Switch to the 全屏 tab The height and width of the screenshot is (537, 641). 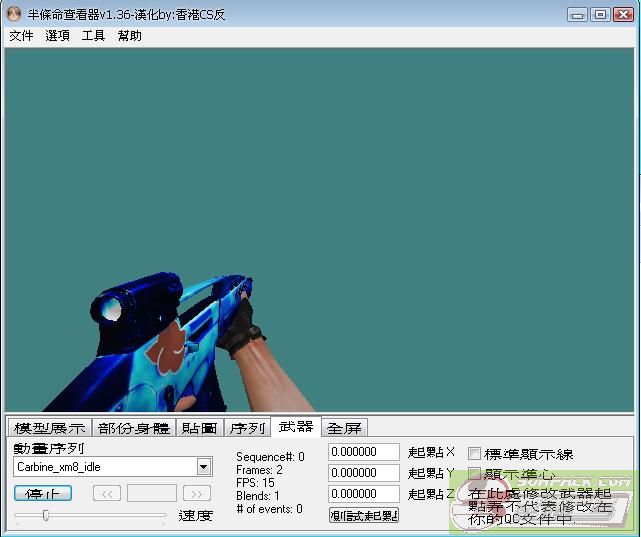(x=344, y=428)
